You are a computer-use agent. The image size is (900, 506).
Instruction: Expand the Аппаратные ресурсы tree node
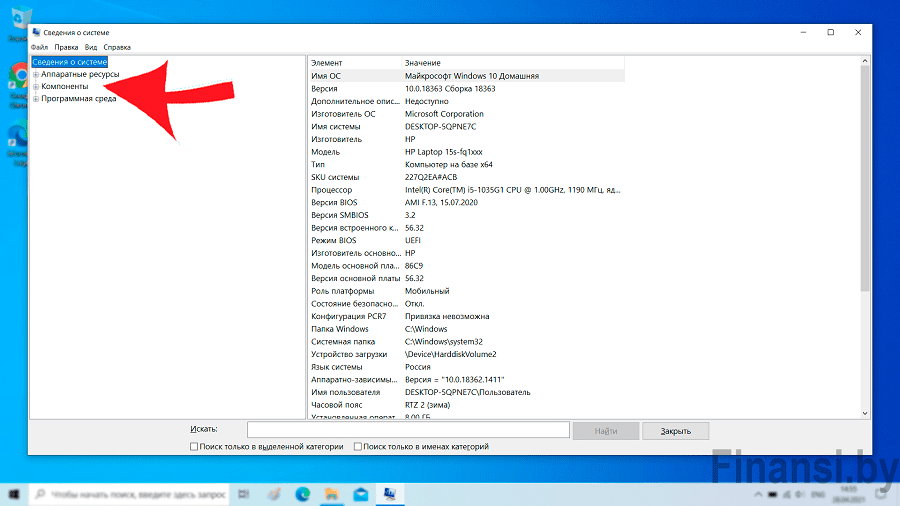tap(36, 75)
